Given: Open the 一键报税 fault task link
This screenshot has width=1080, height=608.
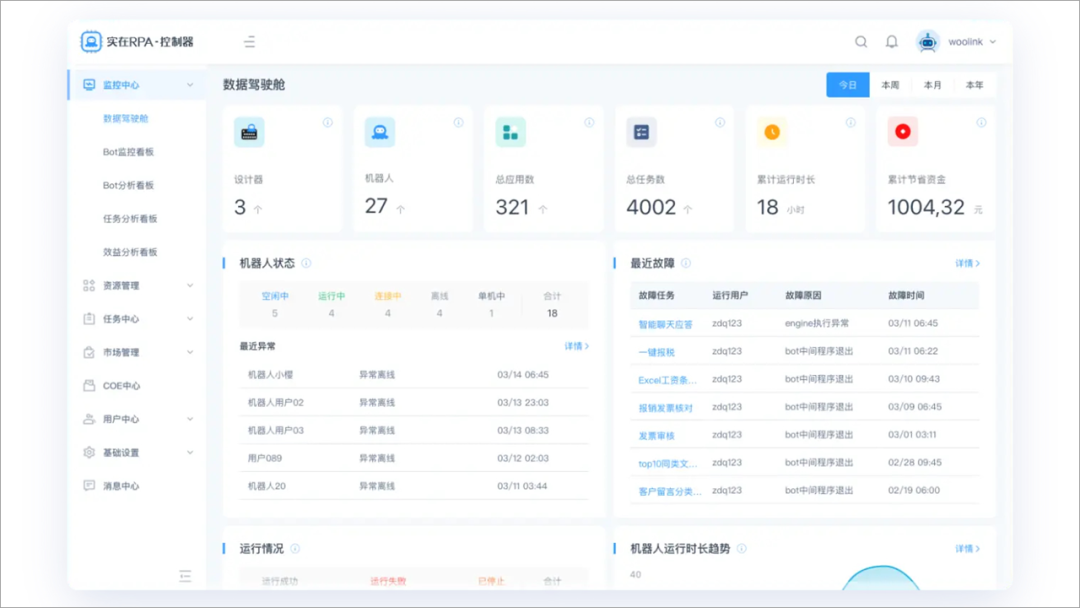Looking at the screenshot, I should [656, 352].
